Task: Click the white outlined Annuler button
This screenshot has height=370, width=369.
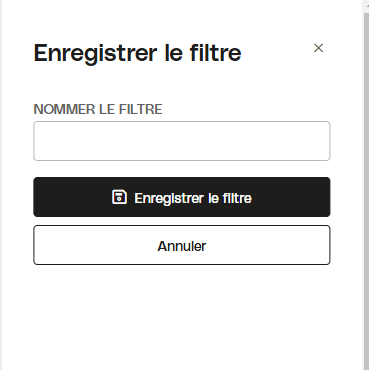Action: click(x=182, y=245)
